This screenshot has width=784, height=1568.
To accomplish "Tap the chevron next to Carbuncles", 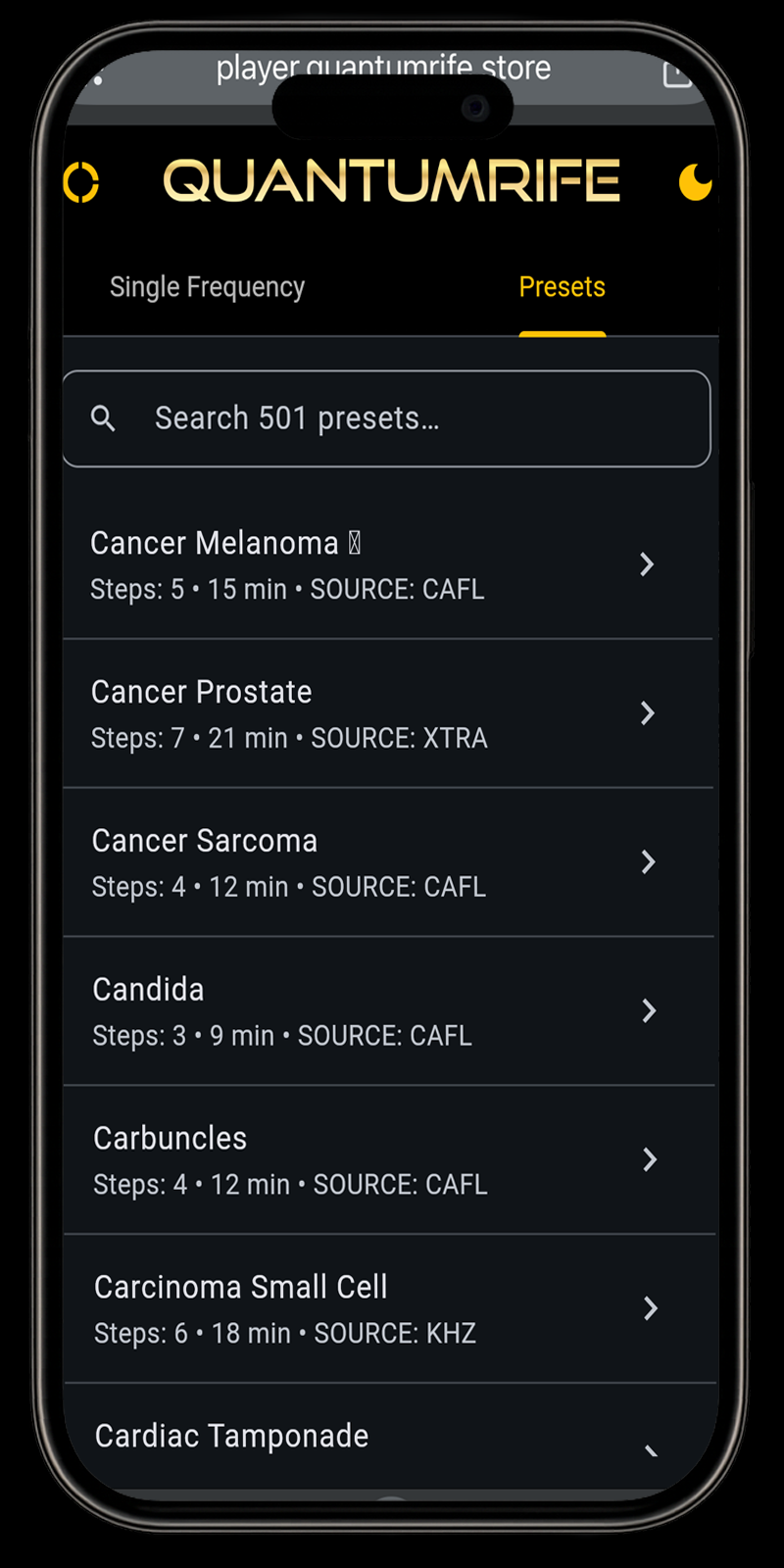I will click(x=649, y=1160).
